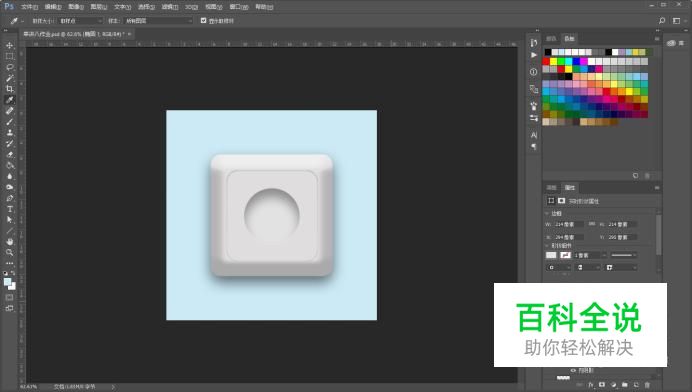This screenshot has height=392, width=692.
Task: Select the Brush tool
Action: tap(9, 121)
